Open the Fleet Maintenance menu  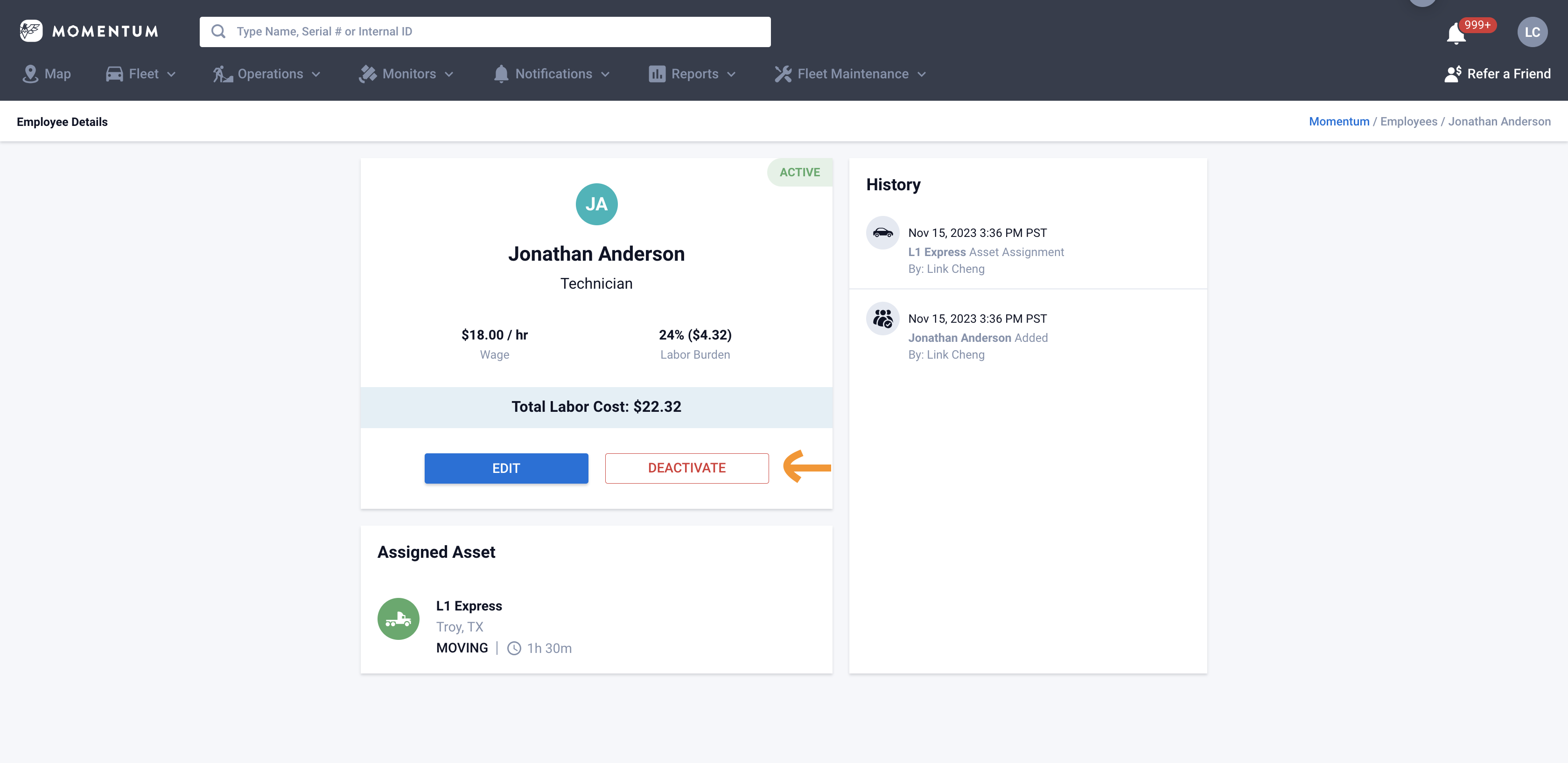pos(850,74)
